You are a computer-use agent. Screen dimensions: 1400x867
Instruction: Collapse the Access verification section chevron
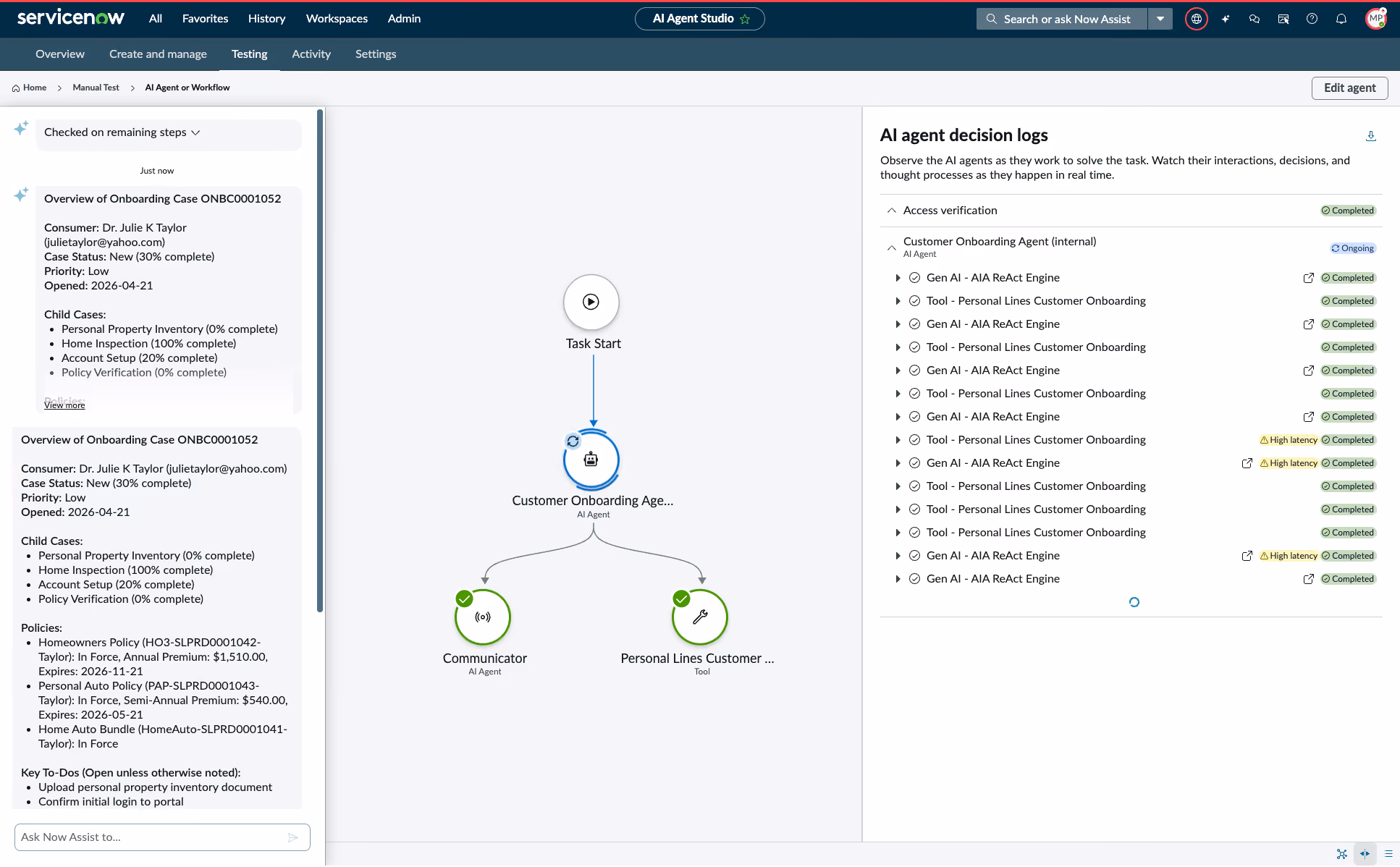click(892, 211)
